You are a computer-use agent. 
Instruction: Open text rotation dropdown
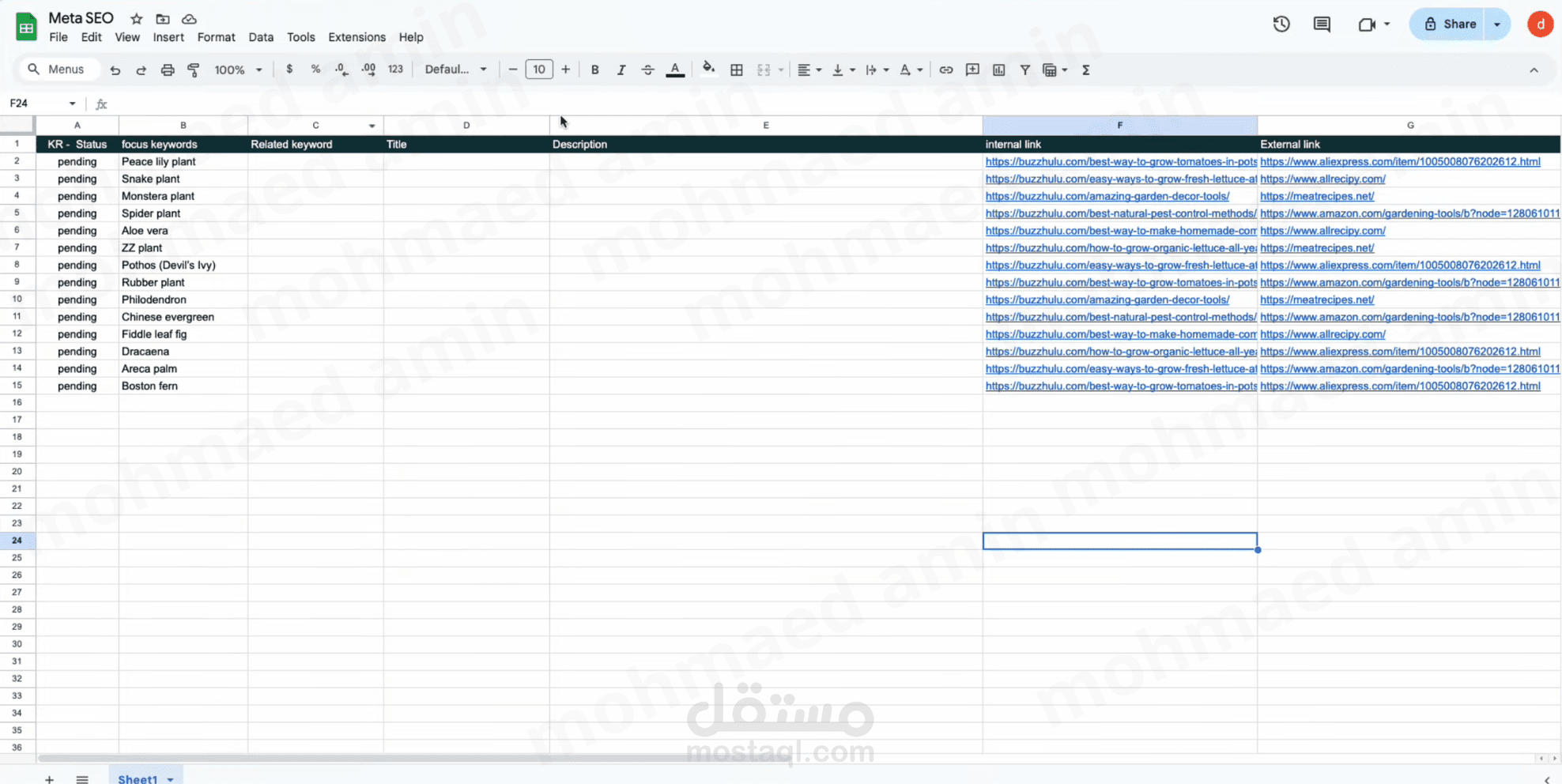911,70
